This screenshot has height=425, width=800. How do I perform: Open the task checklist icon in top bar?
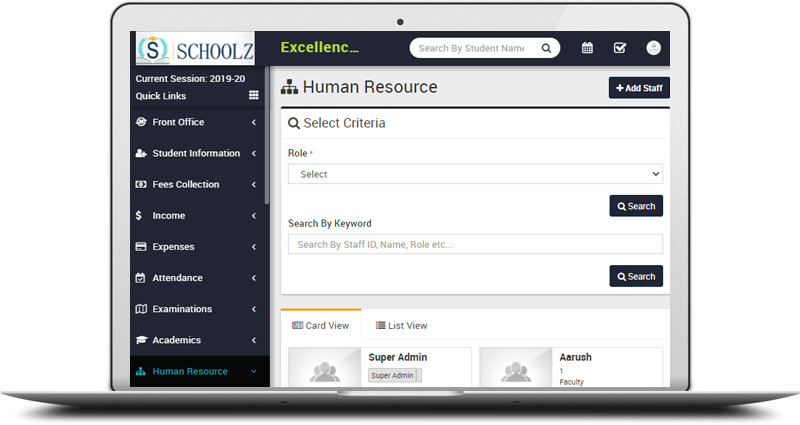pyautogui.click(x=619, y=48)
